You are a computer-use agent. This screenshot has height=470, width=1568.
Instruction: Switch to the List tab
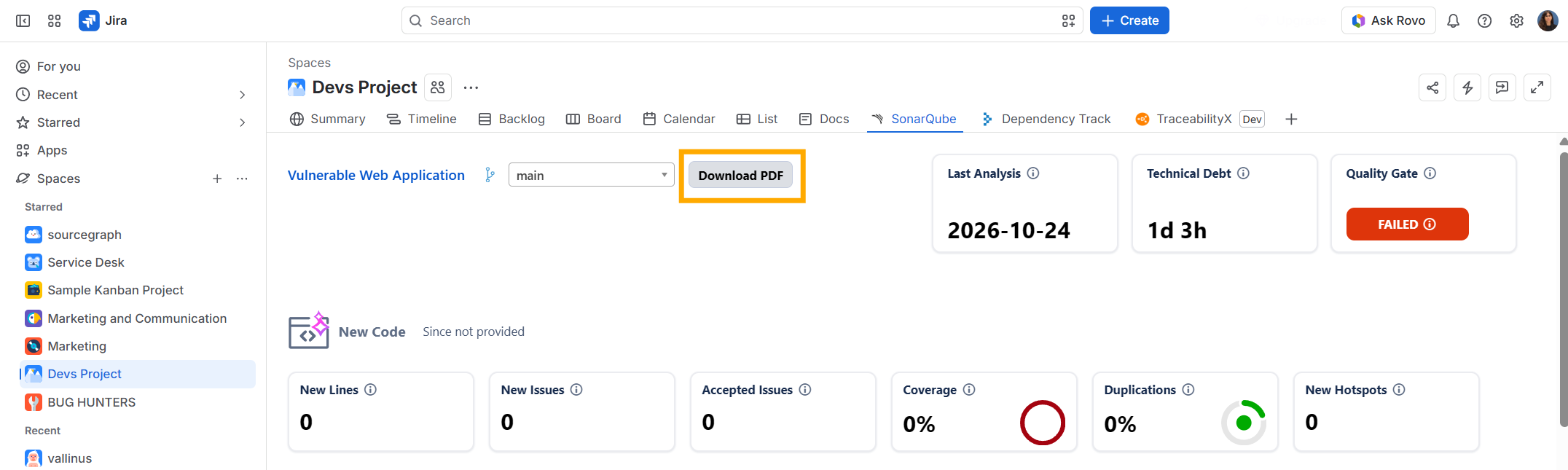coord(757,119)
